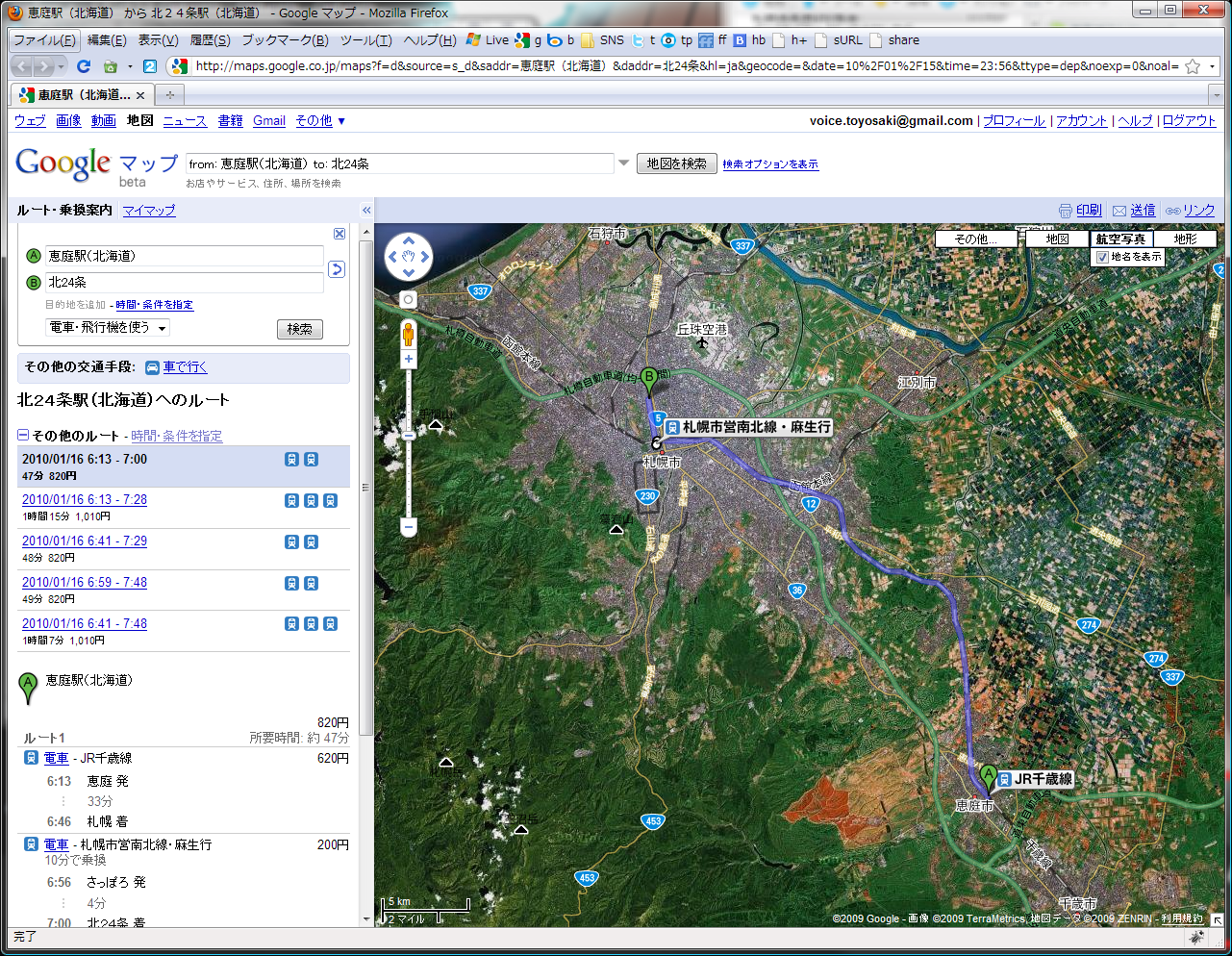
Task: Open the ブックマーク menu
Action: click(x=285, y=40)
